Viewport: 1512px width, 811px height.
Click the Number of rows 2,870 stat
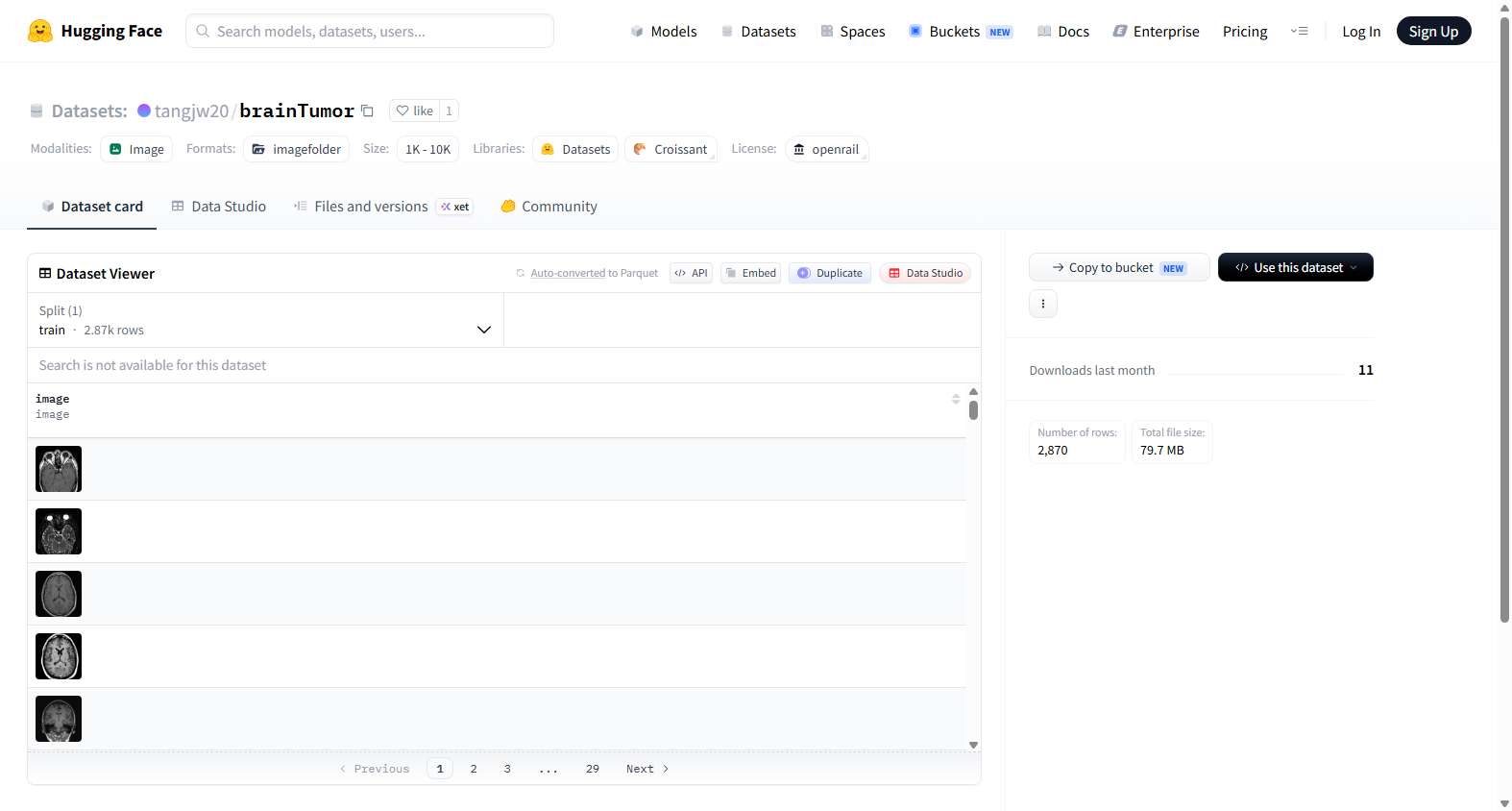[x=1077, y=442]
